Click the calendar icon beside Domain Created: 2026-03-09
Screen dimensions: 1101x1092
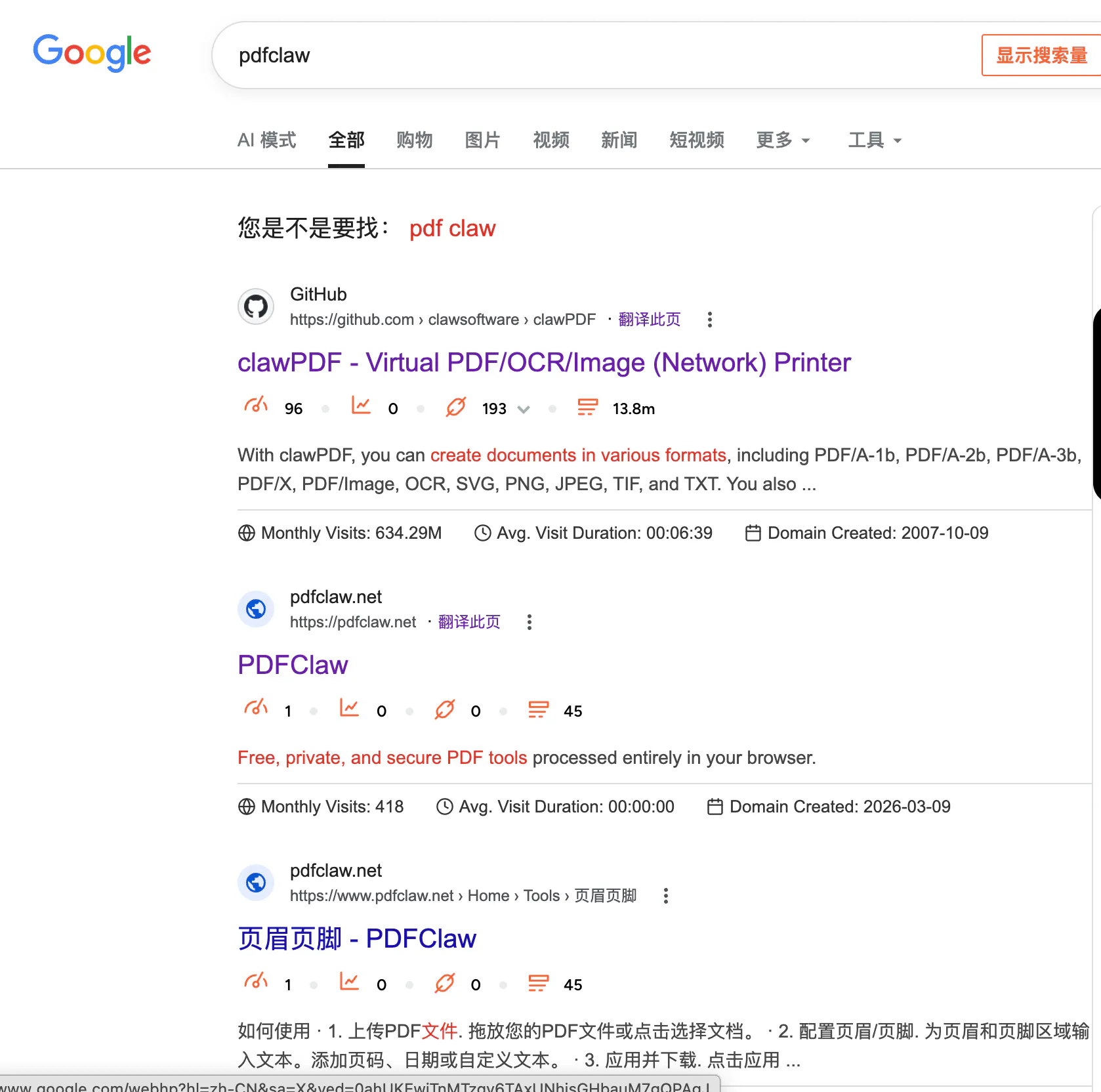click(715, 807)
